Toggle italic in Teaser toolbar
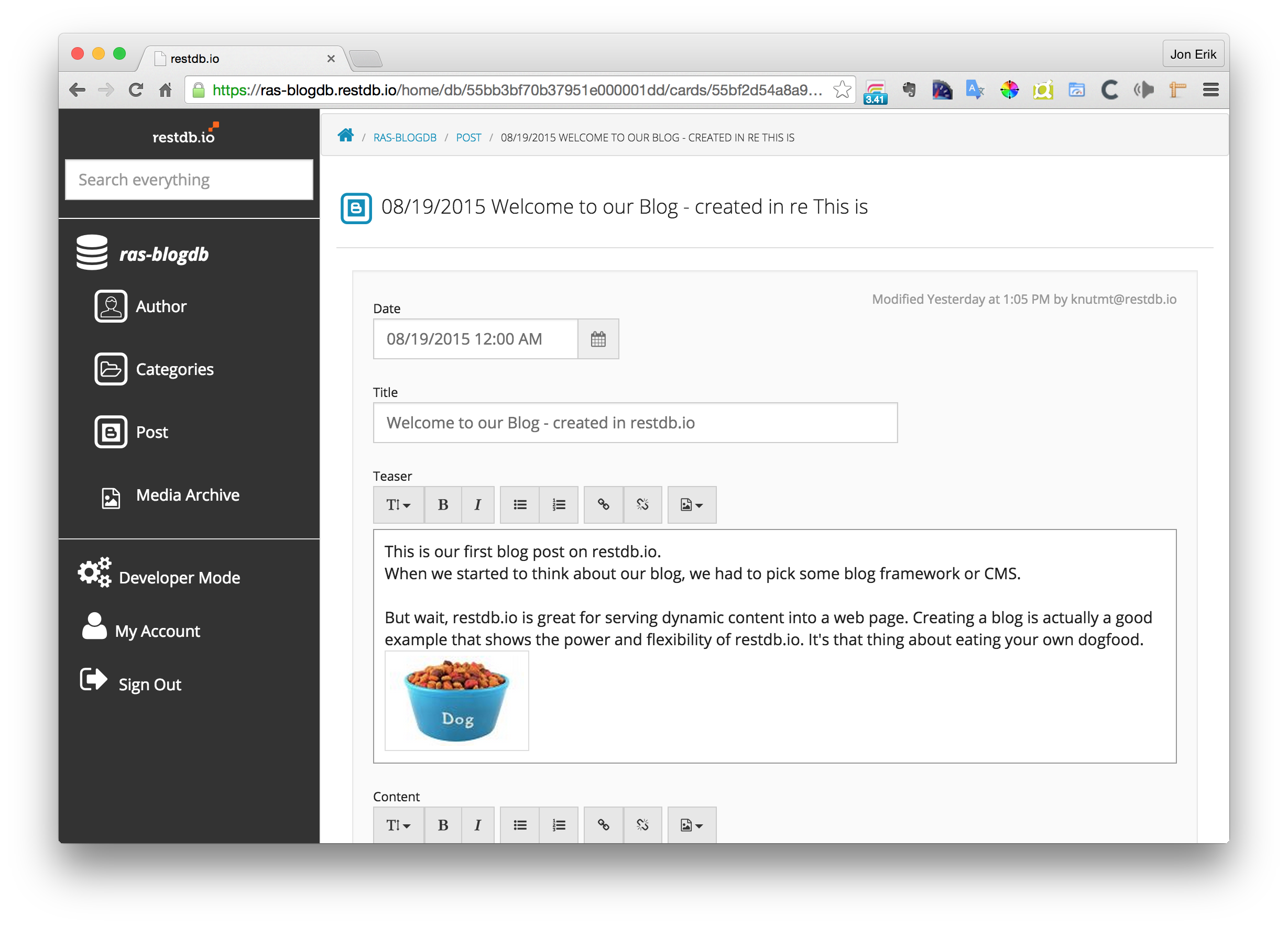This screenshot has height=927, width=1288. click(477, 505)
